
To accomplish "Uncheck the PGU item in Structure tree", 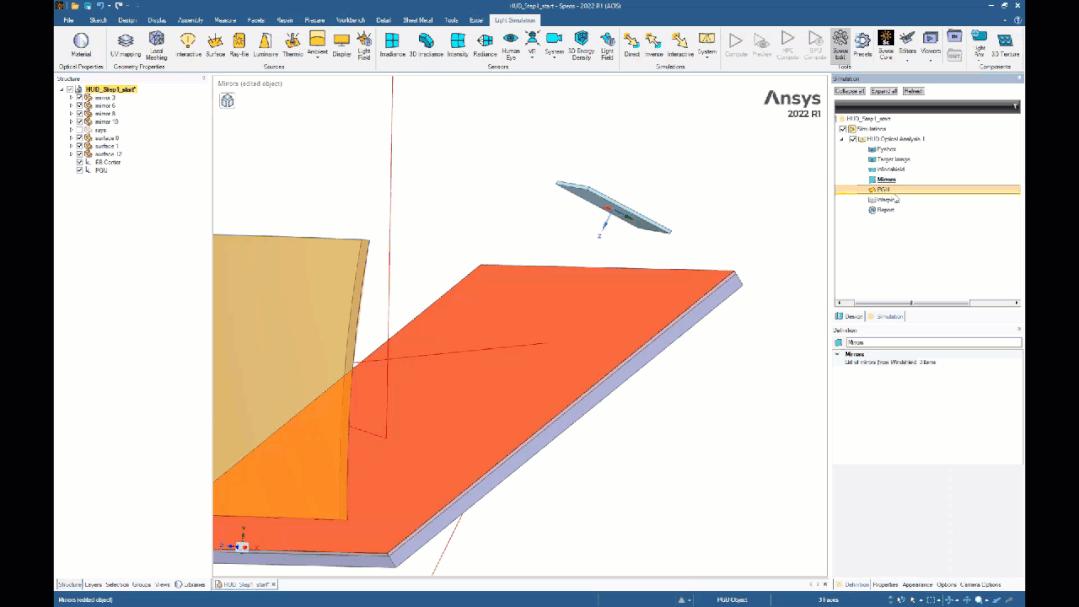I will pos(79,169).
